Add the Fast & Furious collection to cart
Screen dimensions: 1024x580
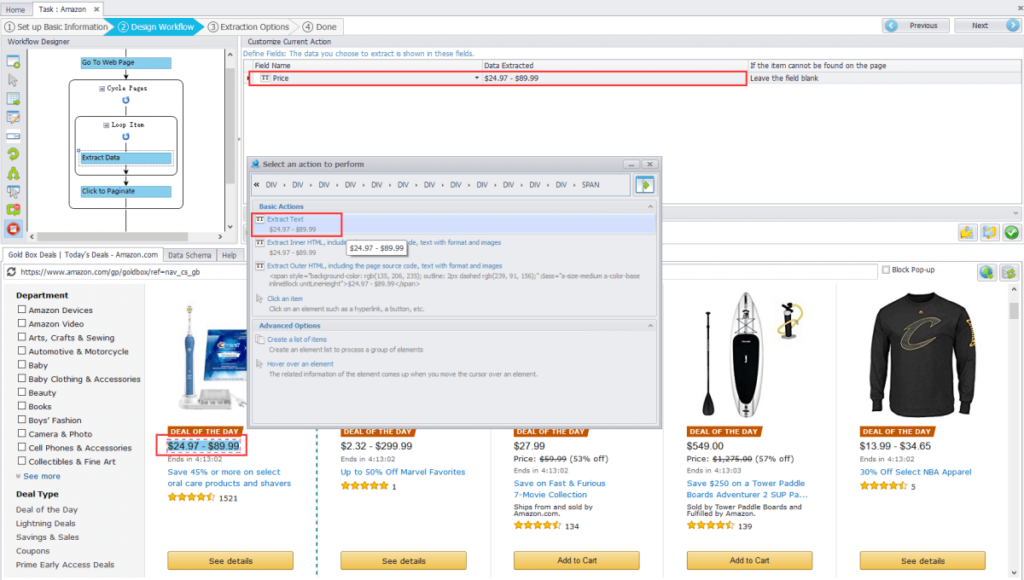pyautogui.click(x=577, y=560)
